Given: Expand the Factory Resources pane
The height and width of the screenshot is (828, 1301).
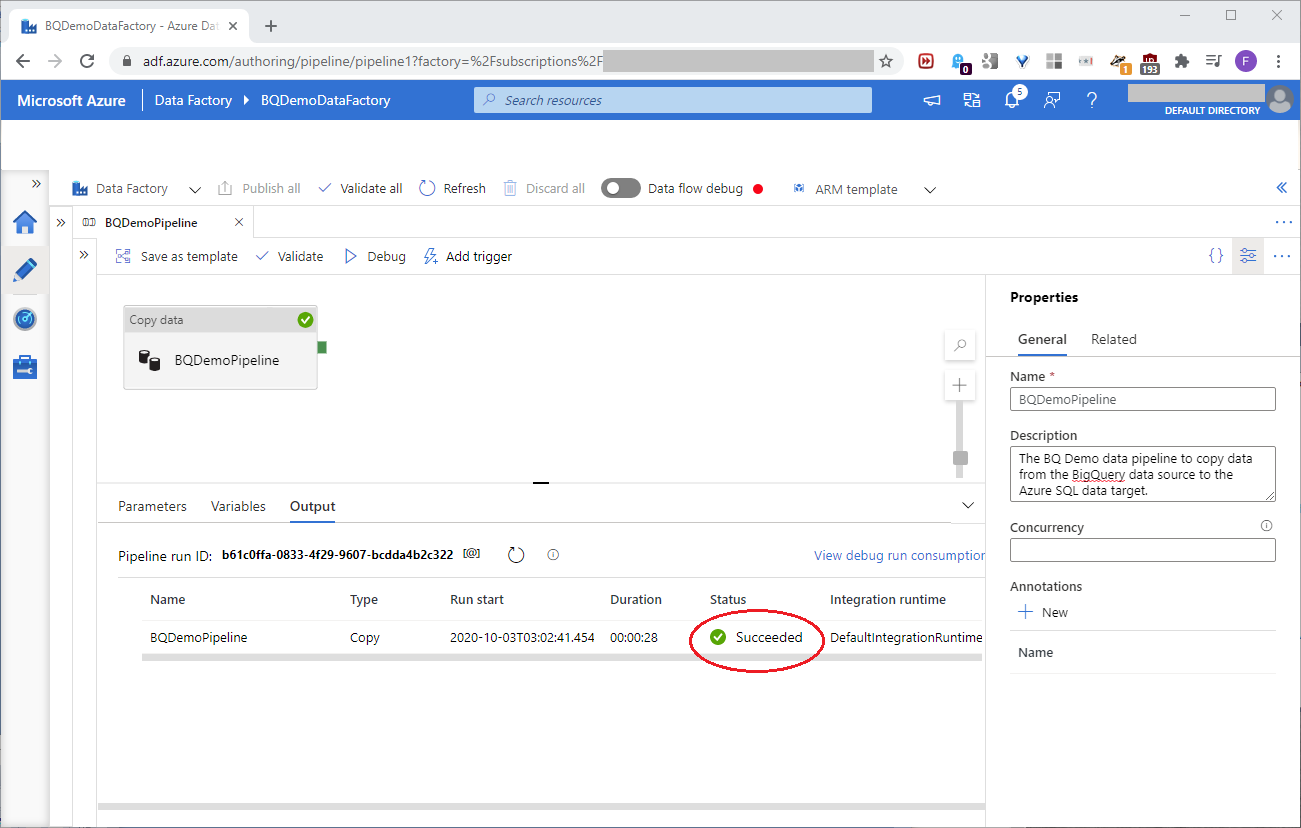Looking at the screenshot, I should [60, 222].
